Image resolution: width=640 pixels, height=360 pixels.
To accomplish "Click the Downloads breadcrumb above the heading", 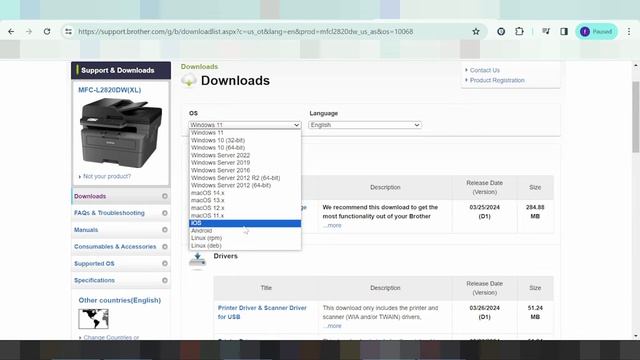I will 199,67.
